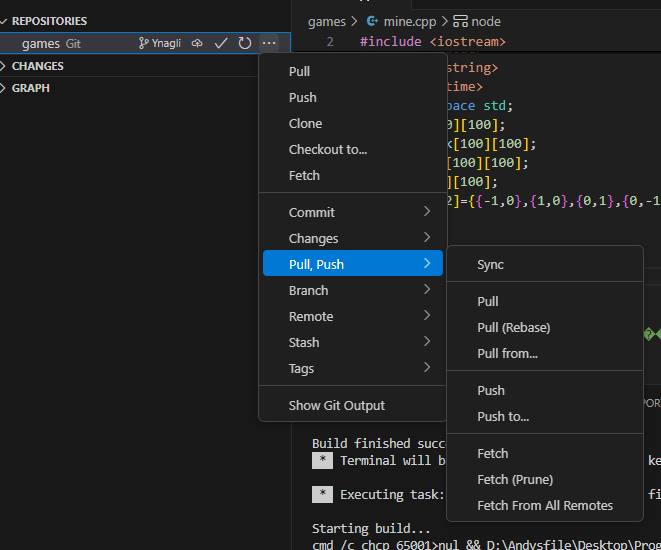Screen dimensions: 661x550
Task: Select Fetch (Prune) option
Action: pyautogui.click(x=545, y=480)
